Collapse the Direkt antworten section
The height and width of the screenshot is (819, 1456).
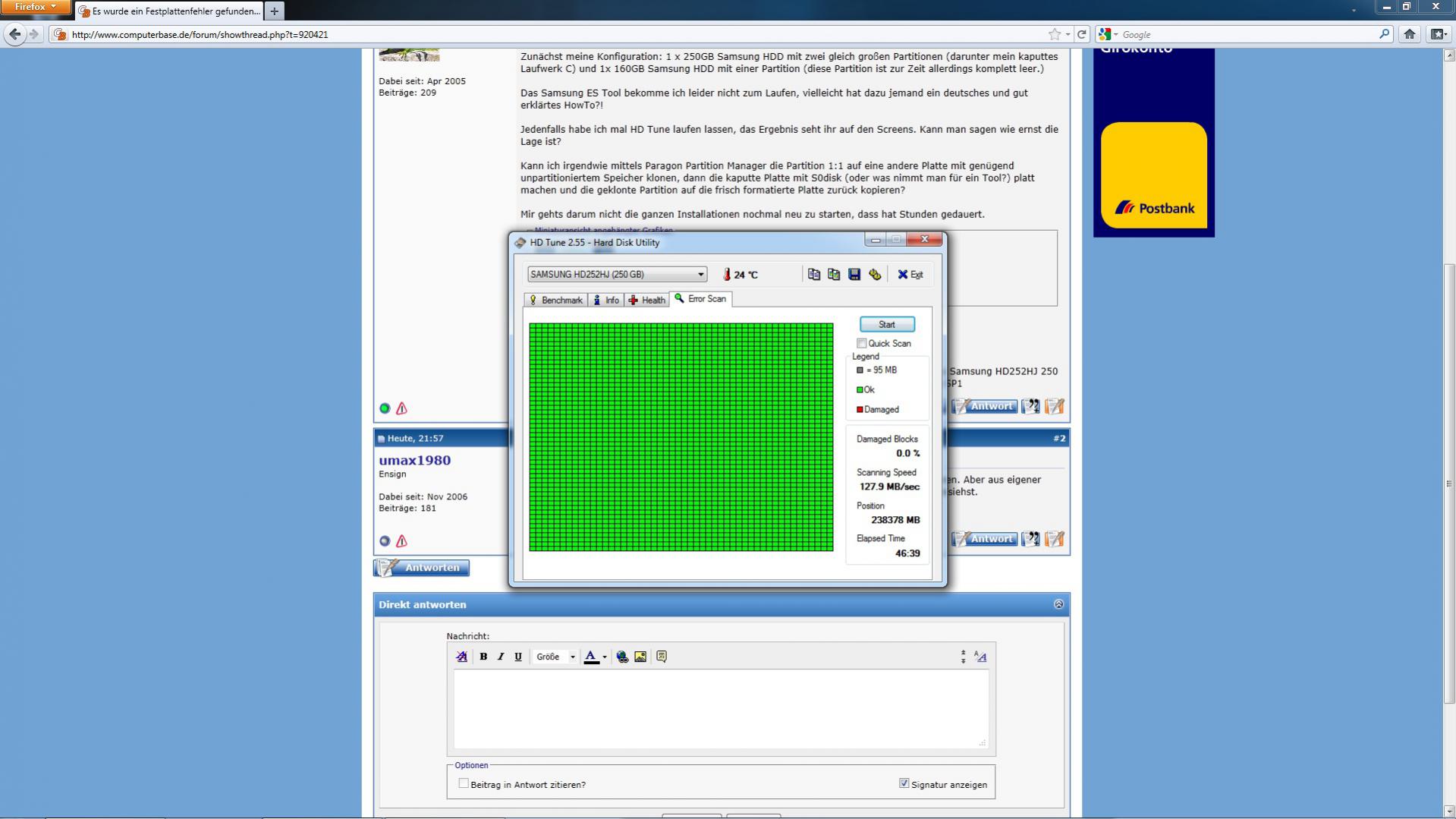1058,605
